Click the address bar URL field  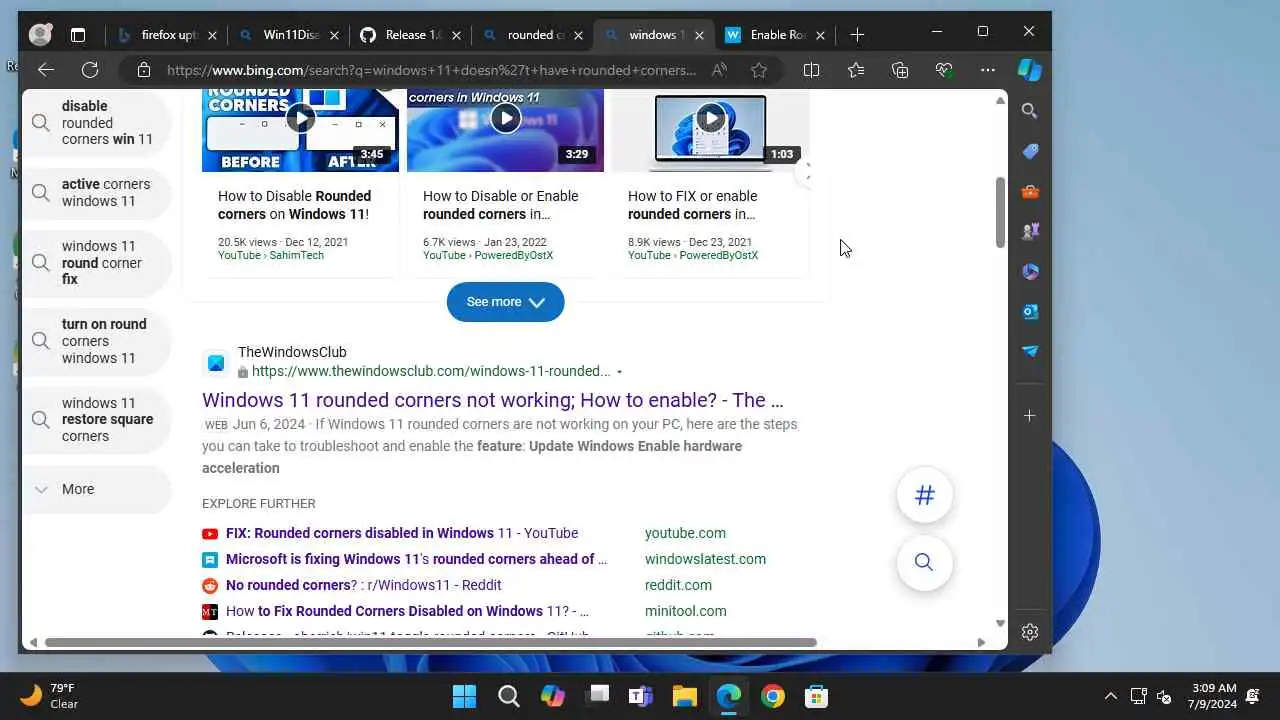(x=431, y=70)
